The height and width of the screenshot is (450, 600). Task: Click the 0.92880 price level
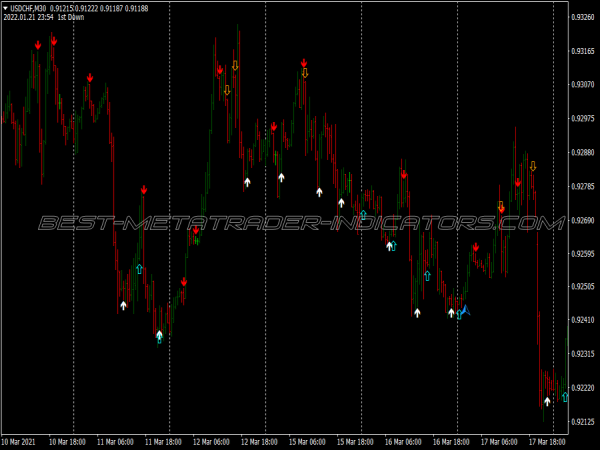[583, 152]
